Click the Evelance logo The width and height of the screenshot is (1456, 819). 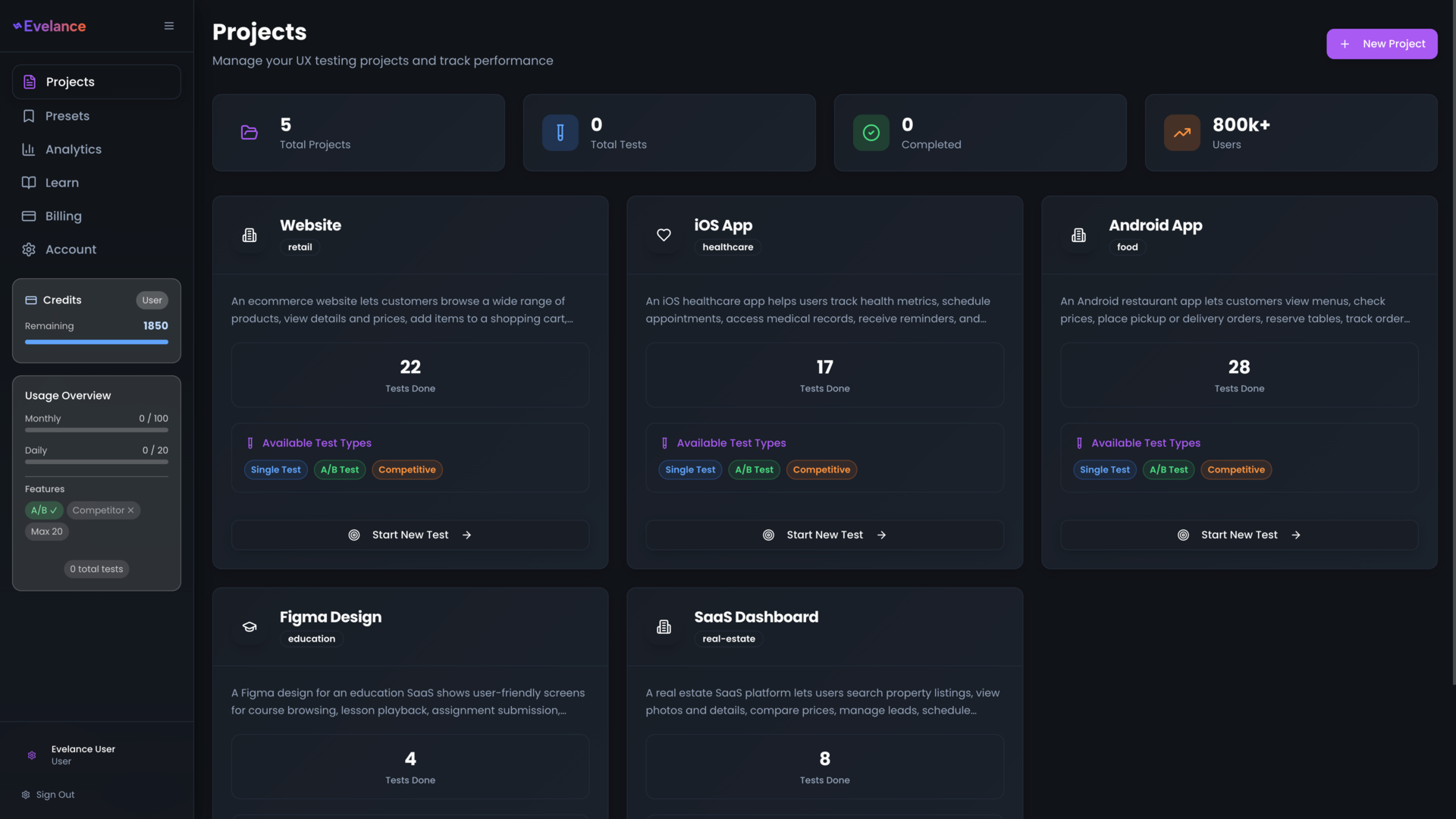(50, 26)
